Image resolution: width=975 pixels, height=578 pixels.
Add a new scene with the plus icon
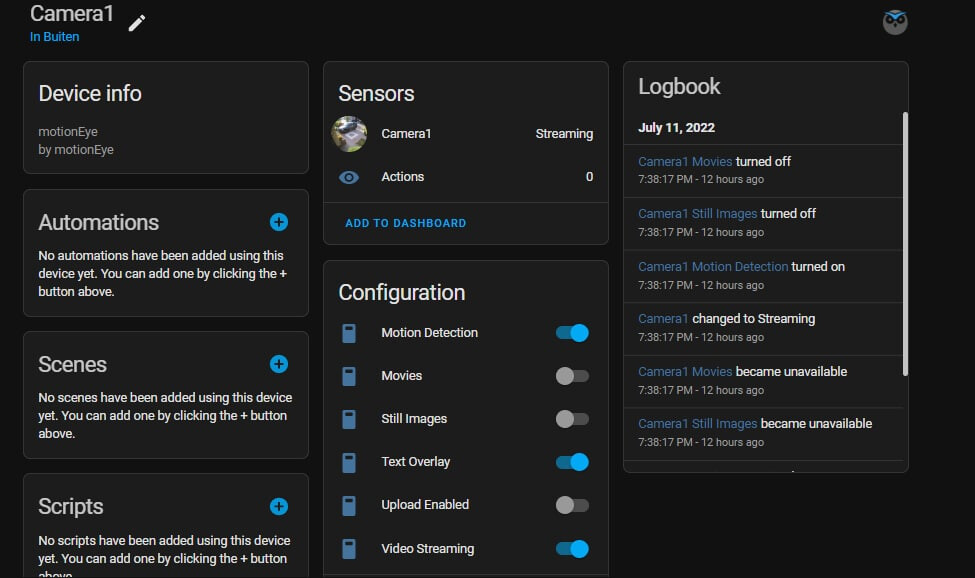point(279,364)
